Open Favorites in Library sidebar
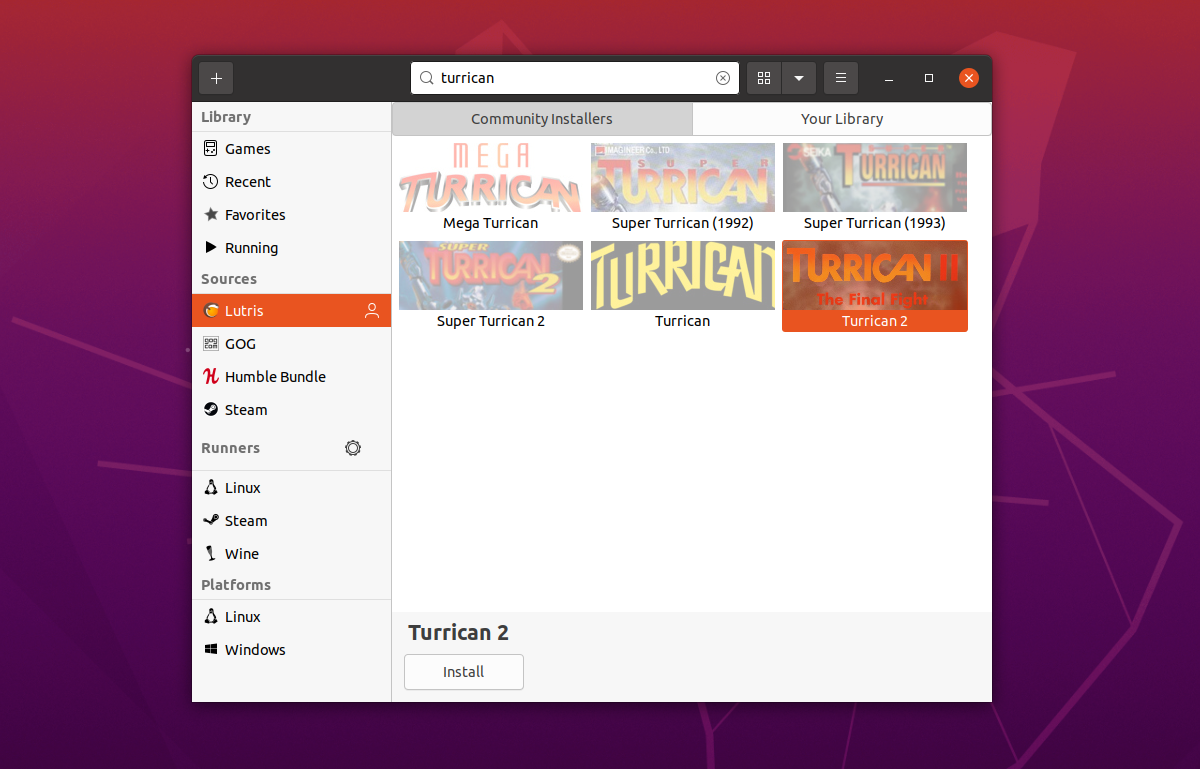Screen dimensions: 1200x769 255,215
